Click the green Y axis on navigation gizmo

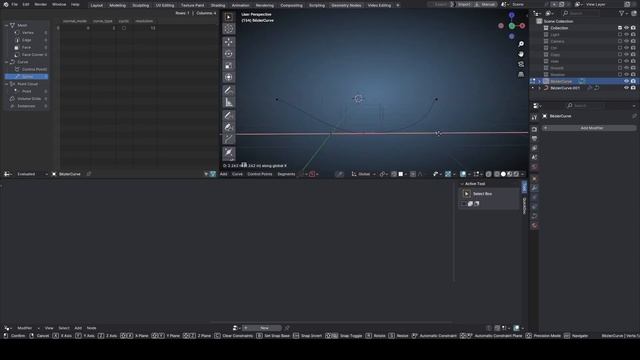click(x=511, y=26)
